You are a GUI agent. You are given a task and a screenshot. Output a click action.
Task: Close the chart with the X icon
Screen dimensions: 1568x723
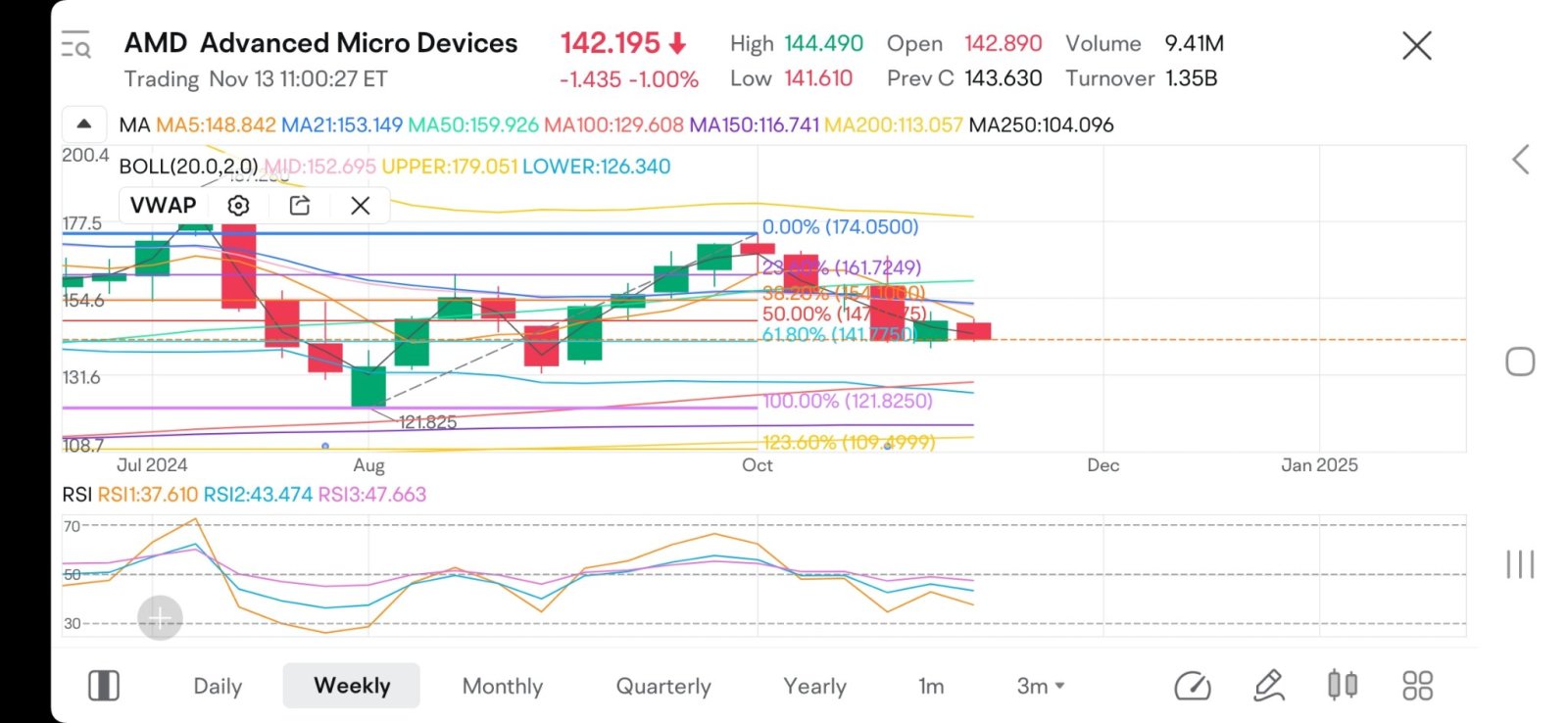click(x=1417, y=45)
